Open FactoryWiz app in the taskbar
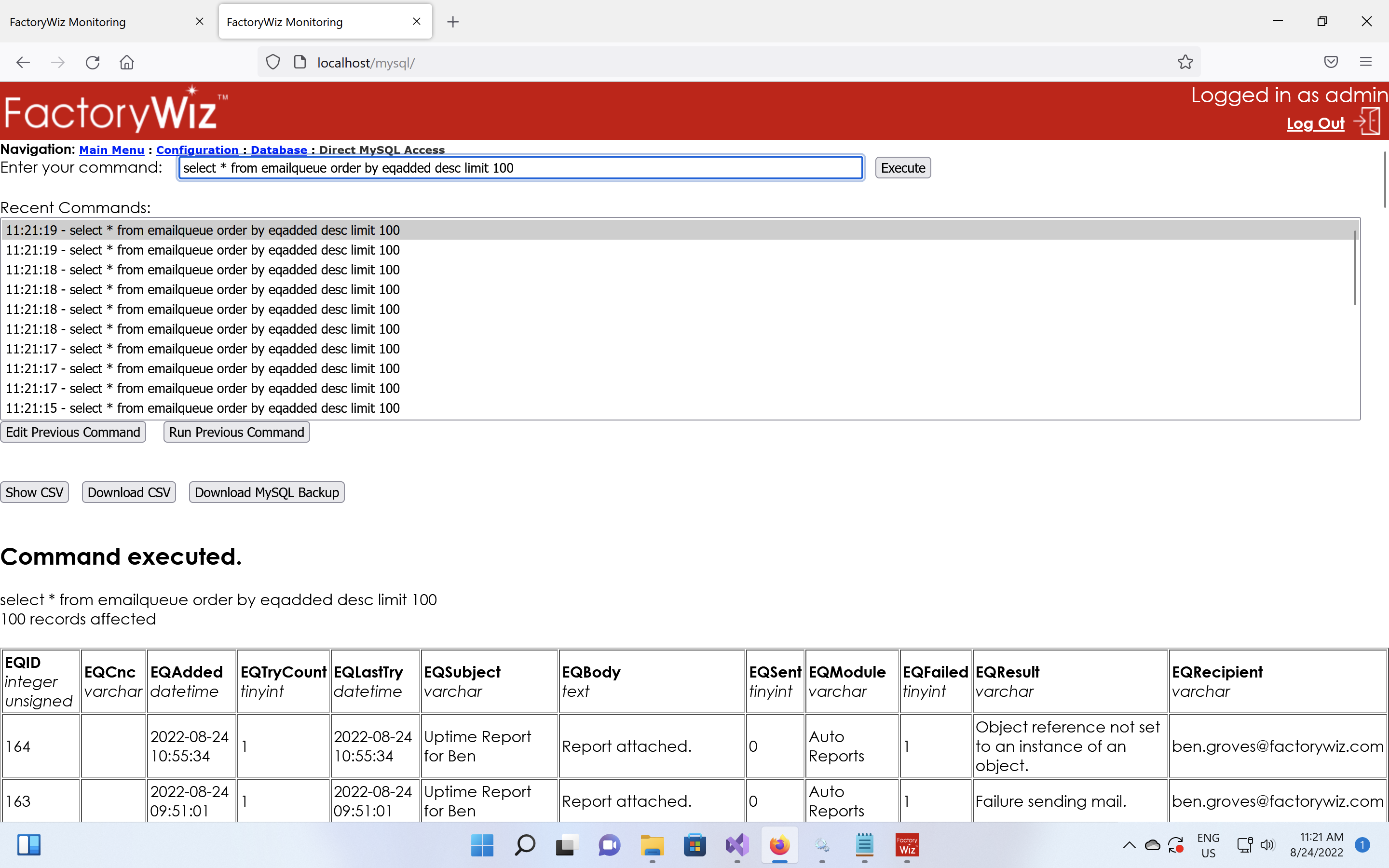The height and width of the screenshot is (868, 1389). click(x=907, y=845)
